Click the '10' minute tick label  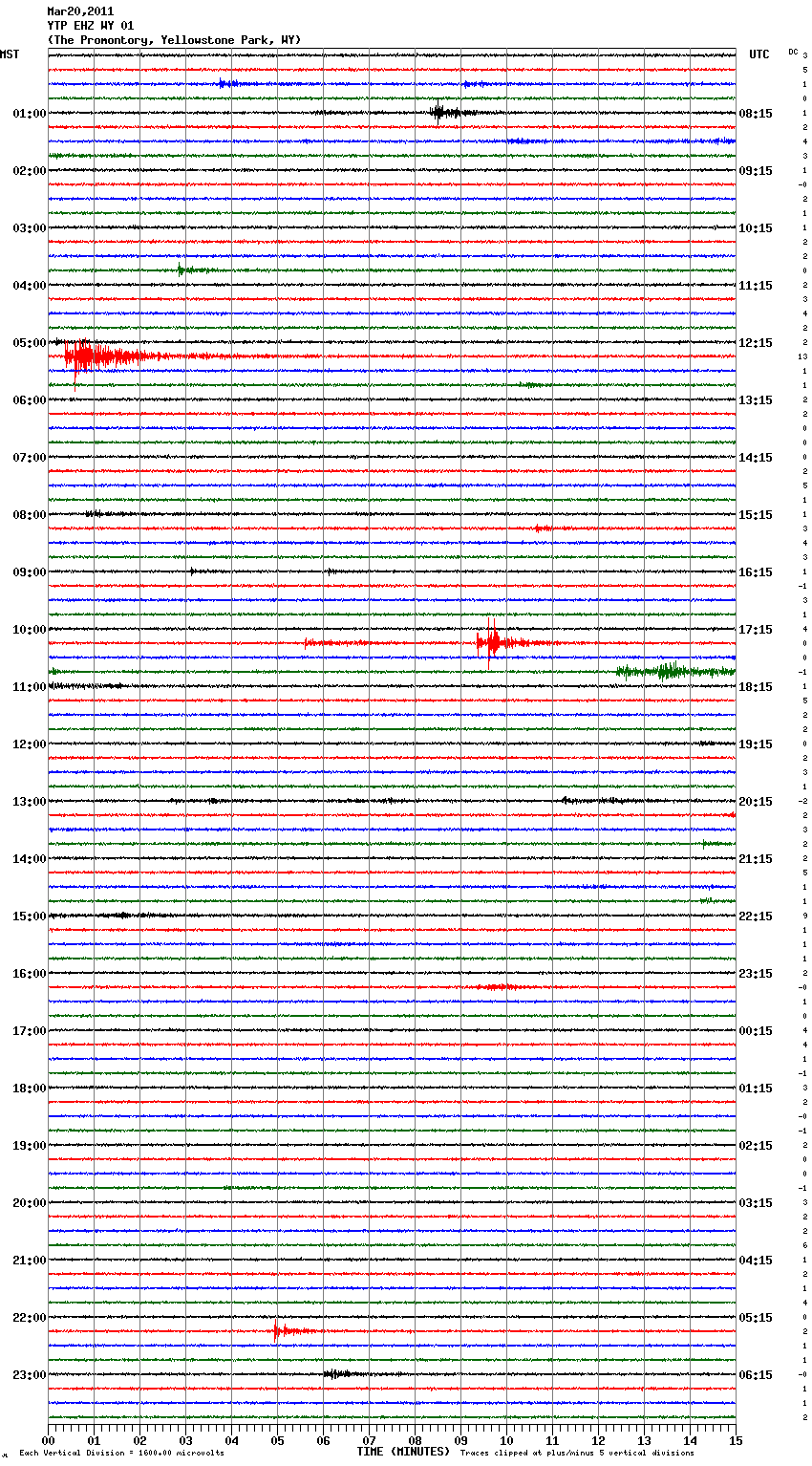[x=507, y=1440]
